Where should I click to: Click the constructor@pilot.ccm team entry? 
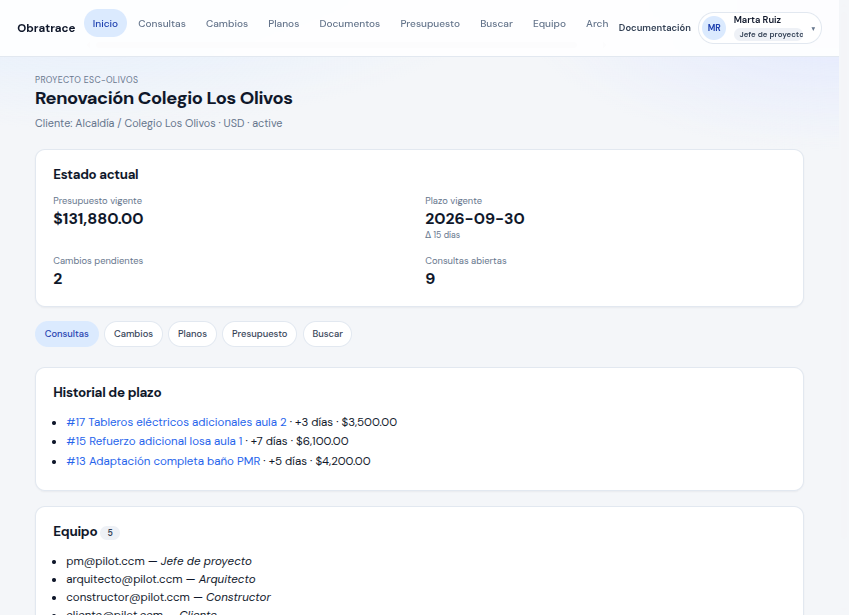point(168,597)
